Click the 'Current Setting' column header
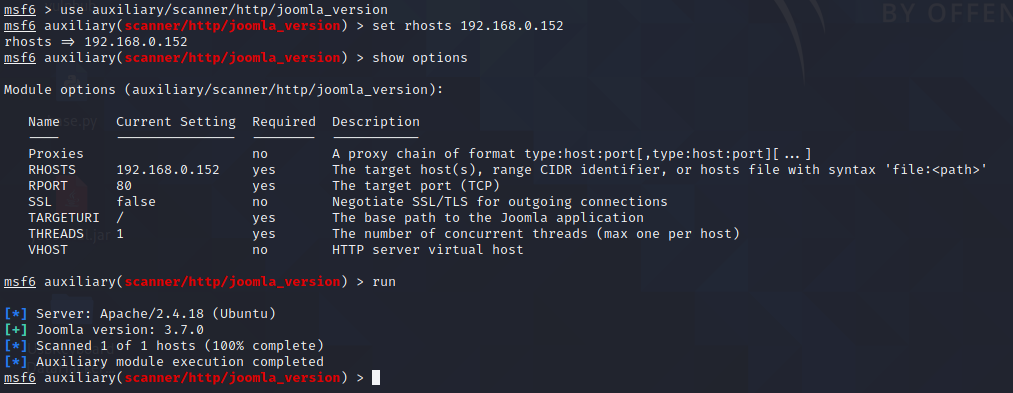This screenshot has width=1013, height=393. [176, 122]
